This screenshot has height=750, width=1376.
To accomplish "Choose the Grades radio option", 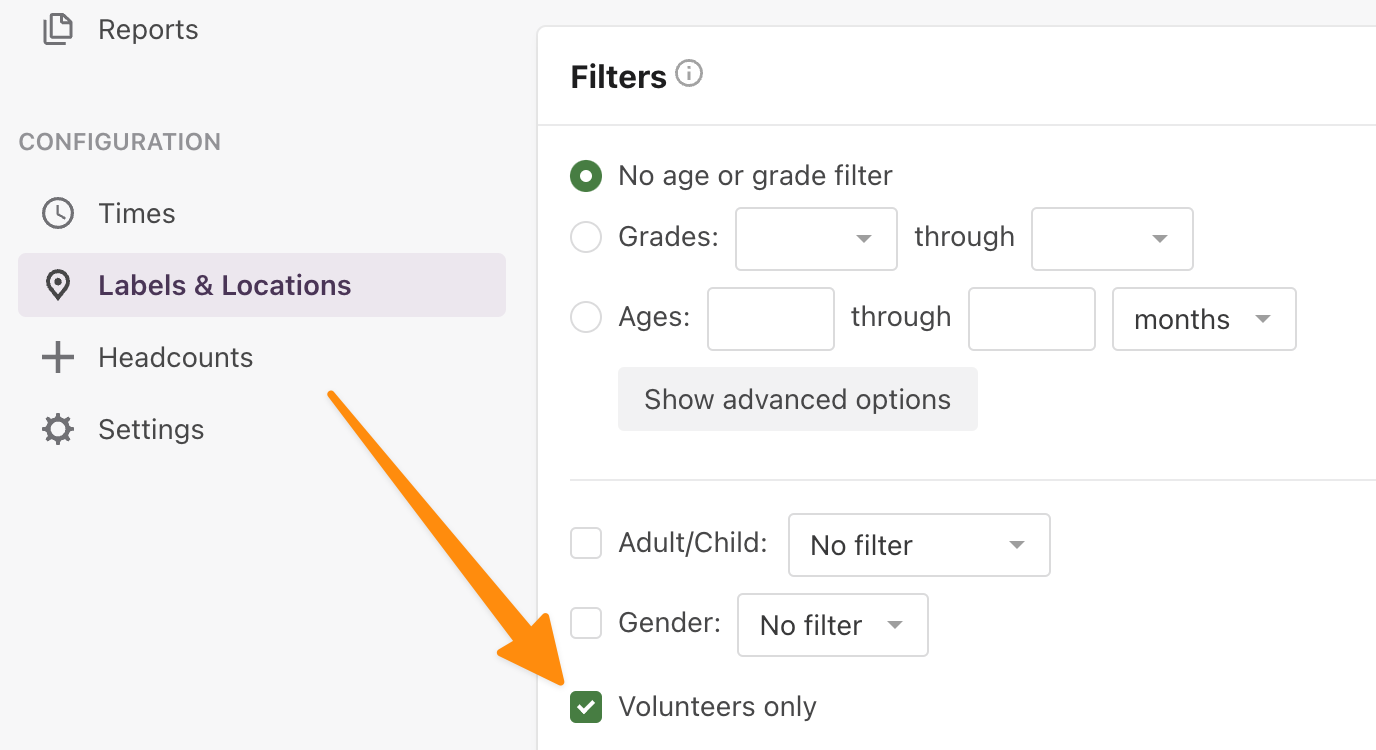I will click(x=586, y=237).
